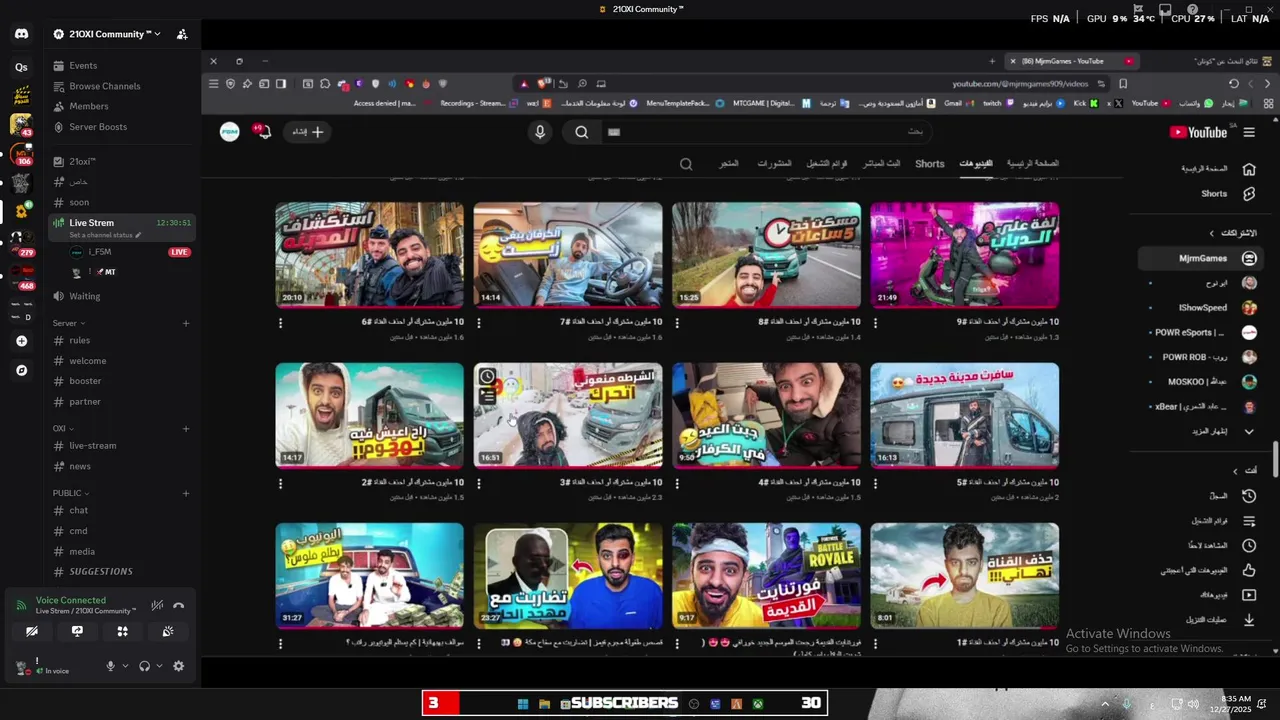Viewport: 1280px width, 720px height.
Task: Open the 21:49 scooter video thumbnail
Action: click(x=964, y=255)
